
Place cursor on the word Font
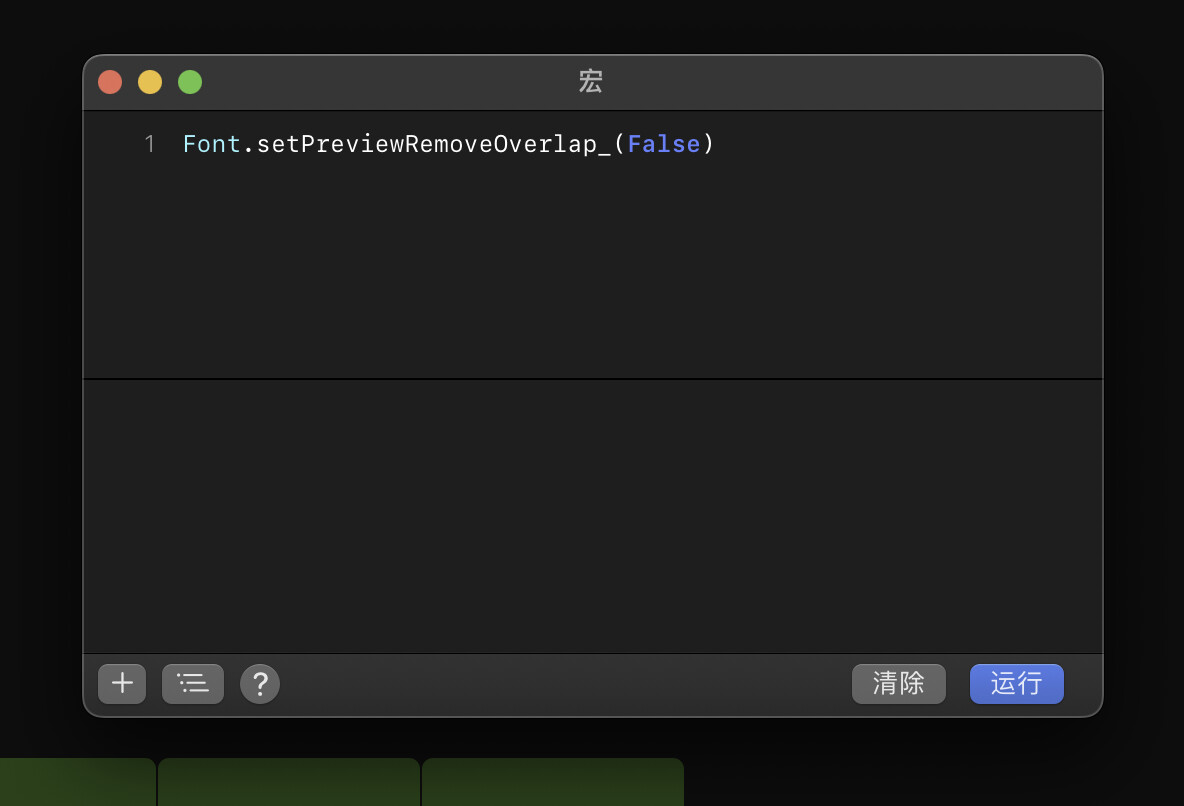[x=211, y=145]
